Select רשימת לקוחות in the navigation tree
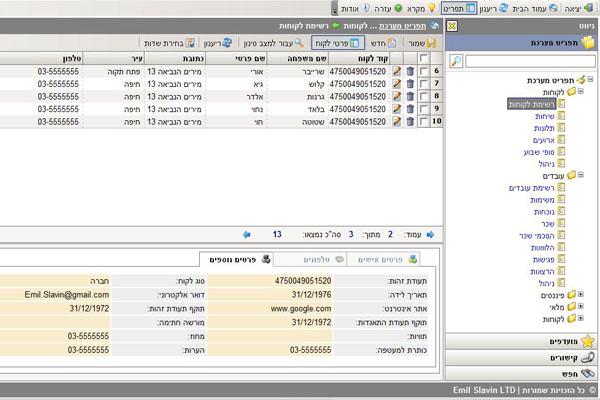600x400 pixels. (532, 104)
